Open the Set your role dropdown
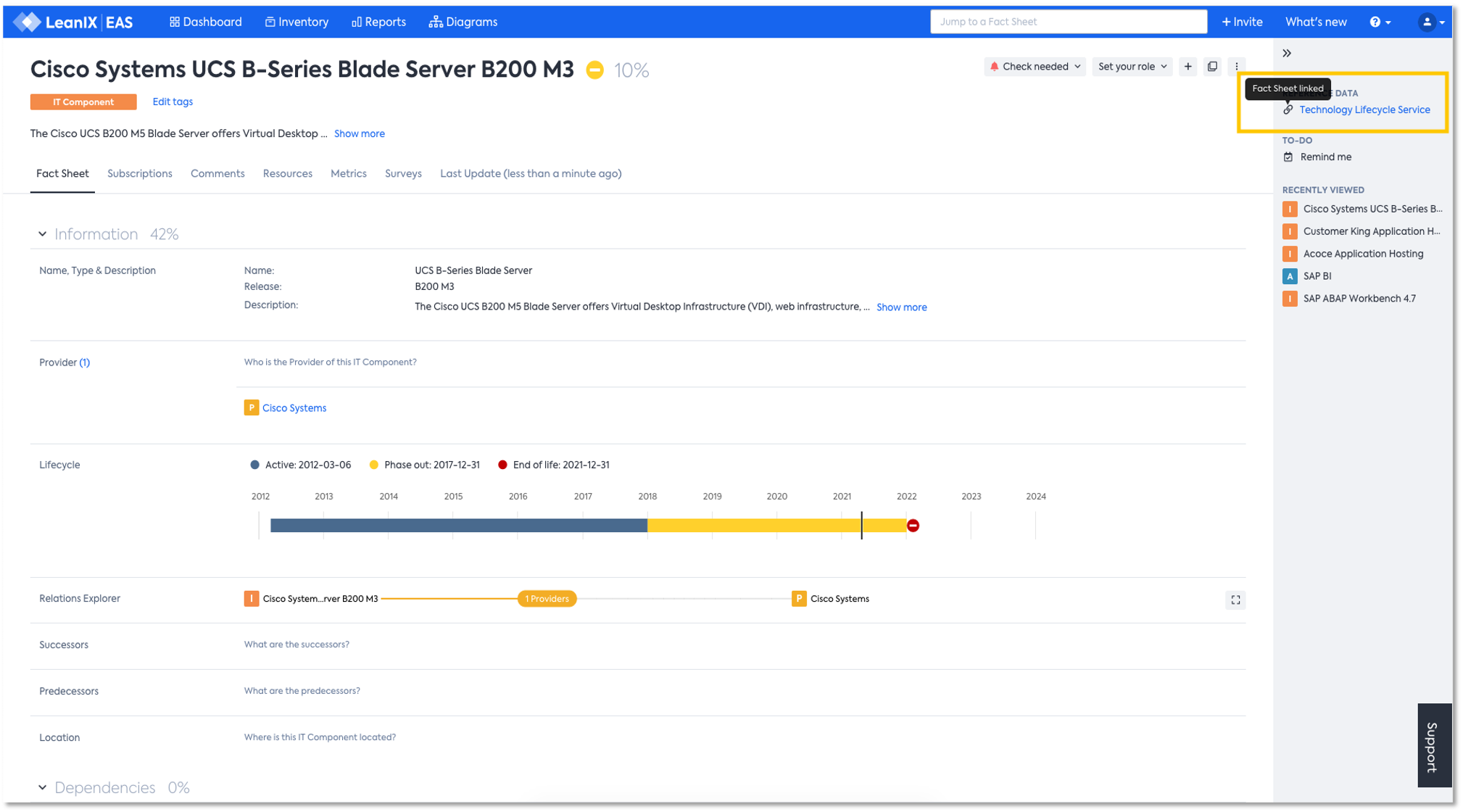Image resolution: width=1463 pixels, height=812 pixels. point(1132,67)
